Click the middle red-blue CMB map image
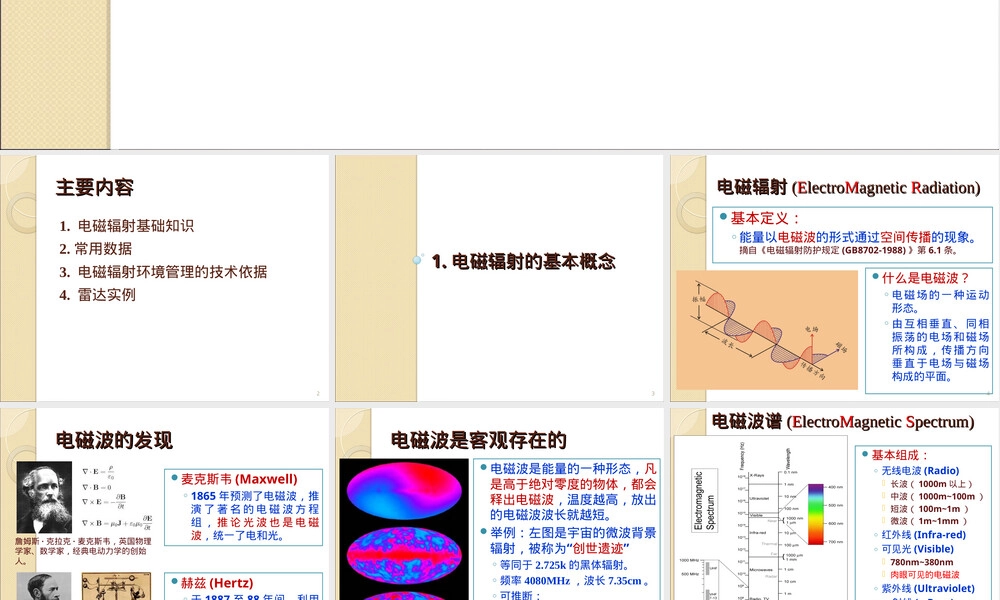Screen dimensions: 1000x600 (404, 554)
